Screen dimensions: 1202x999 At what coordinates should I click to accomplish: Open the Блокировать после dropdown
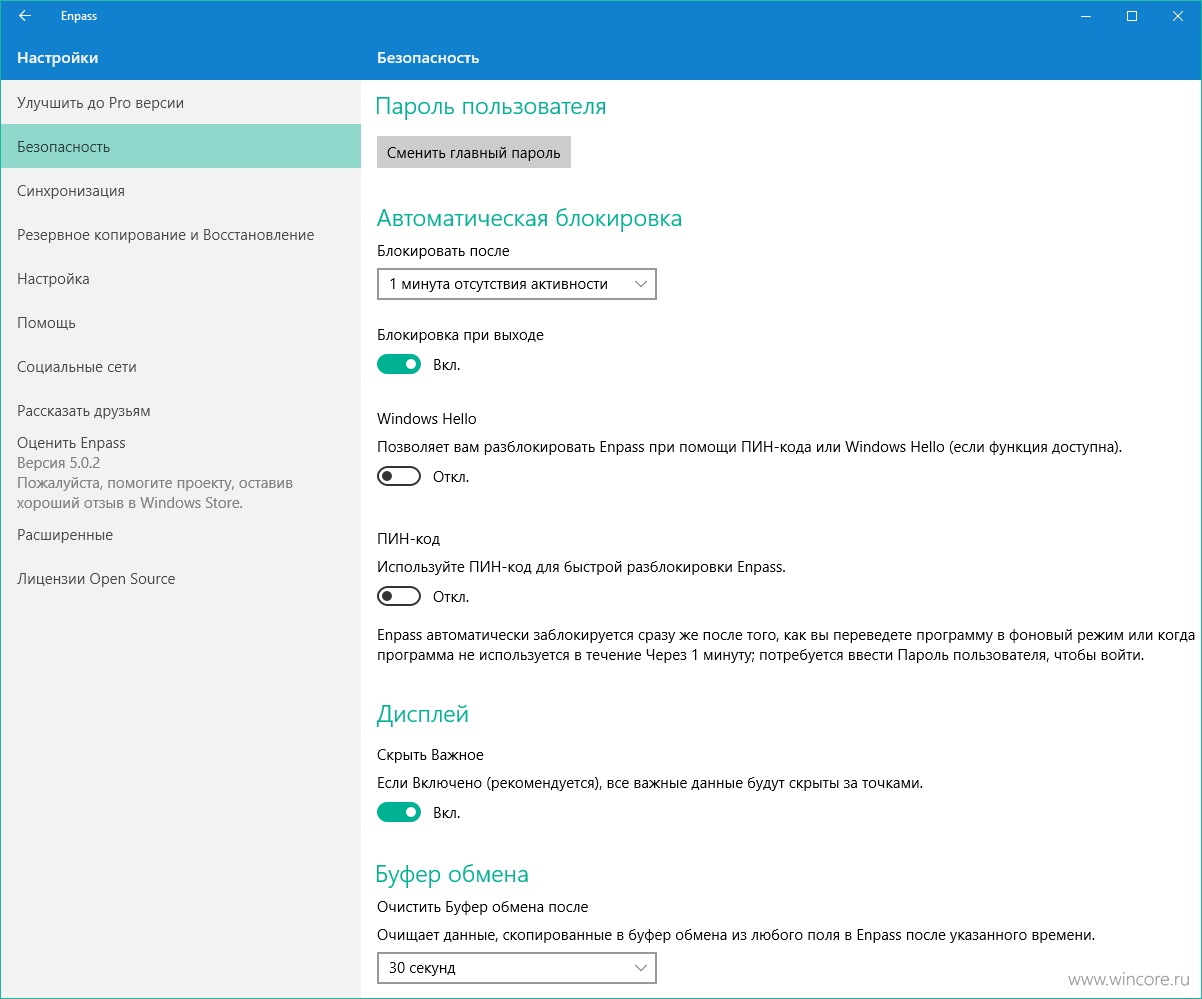point(517,284)
